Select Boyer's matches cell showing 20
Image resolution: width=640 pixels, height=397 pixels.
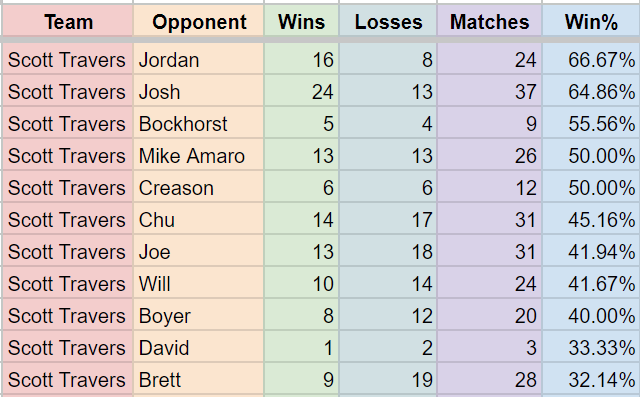489,315
